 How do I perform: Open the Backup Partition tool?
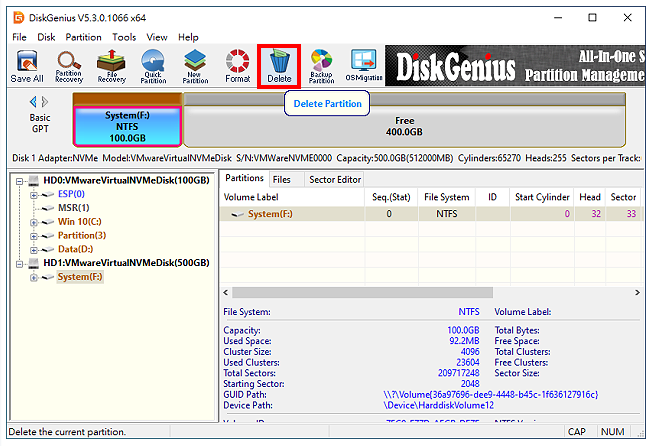tap(321, 67)
